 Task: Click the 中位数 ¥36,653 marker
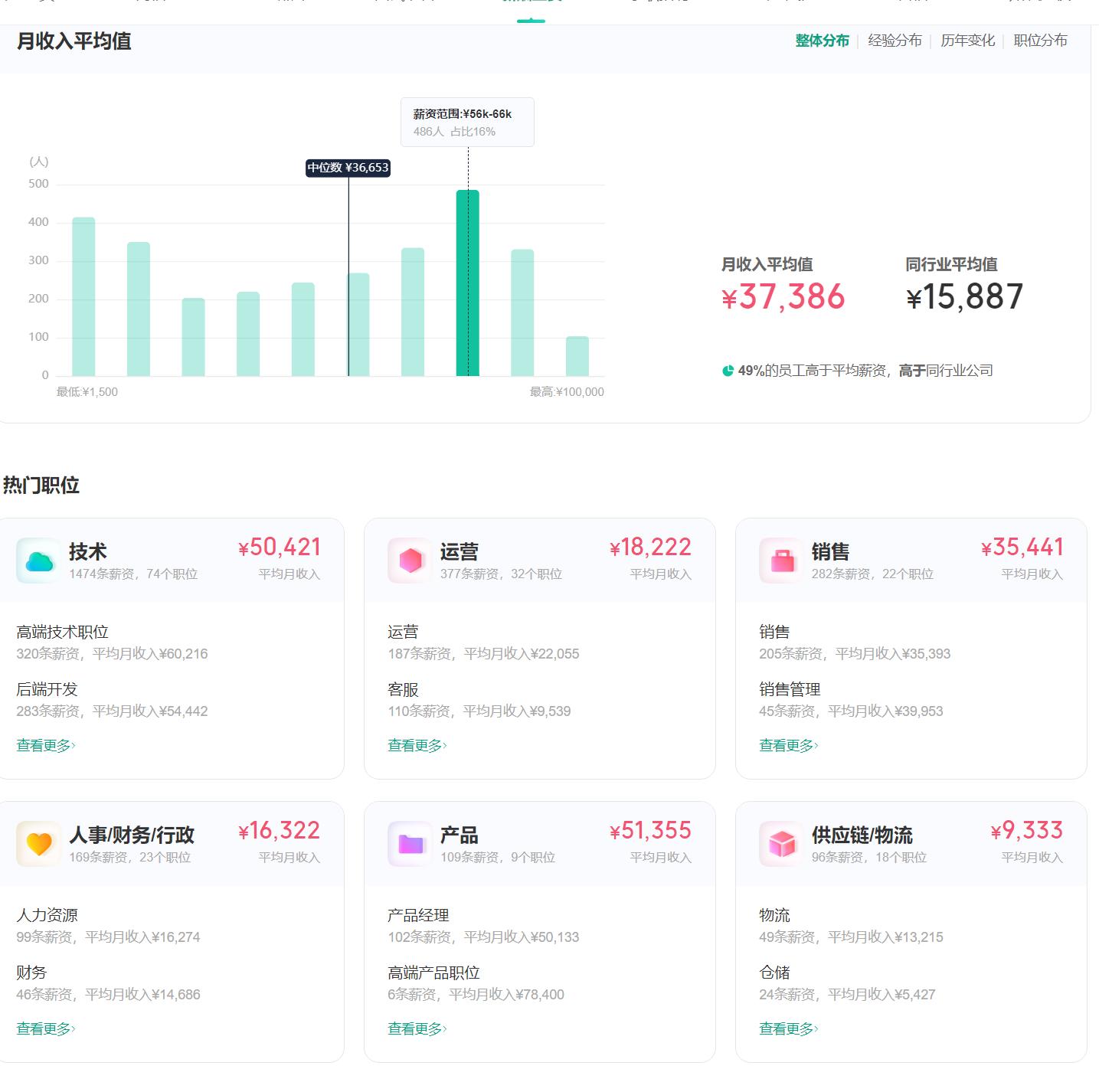click(349, 168)
